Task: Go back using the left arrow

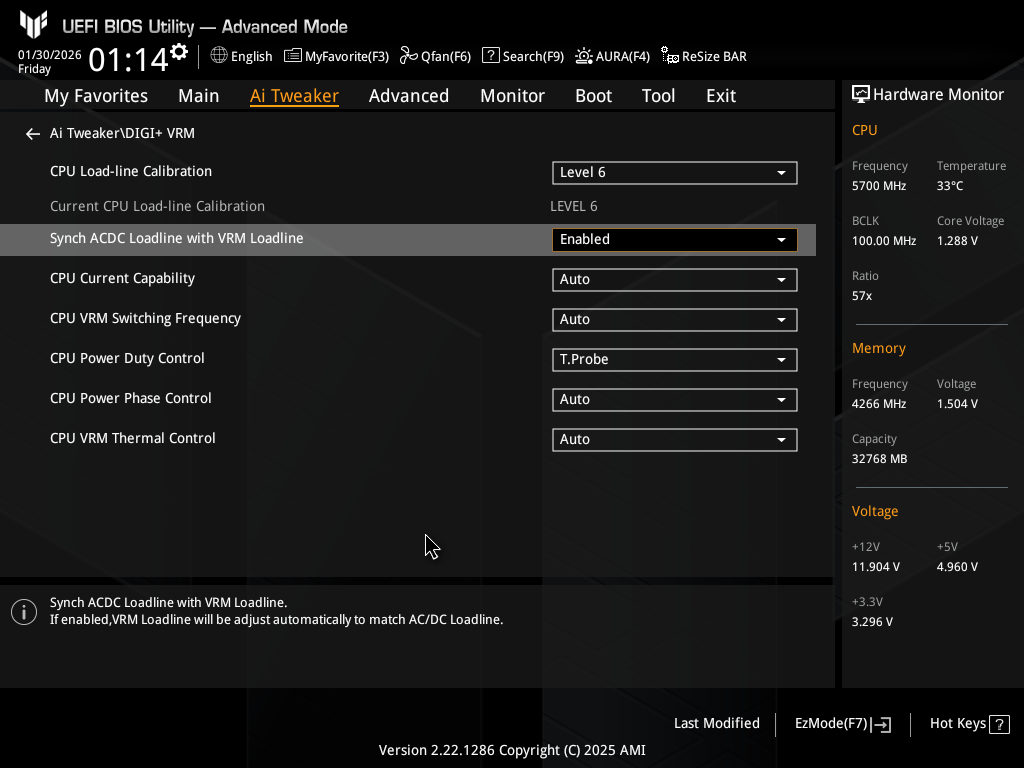Action: [33, 134]
